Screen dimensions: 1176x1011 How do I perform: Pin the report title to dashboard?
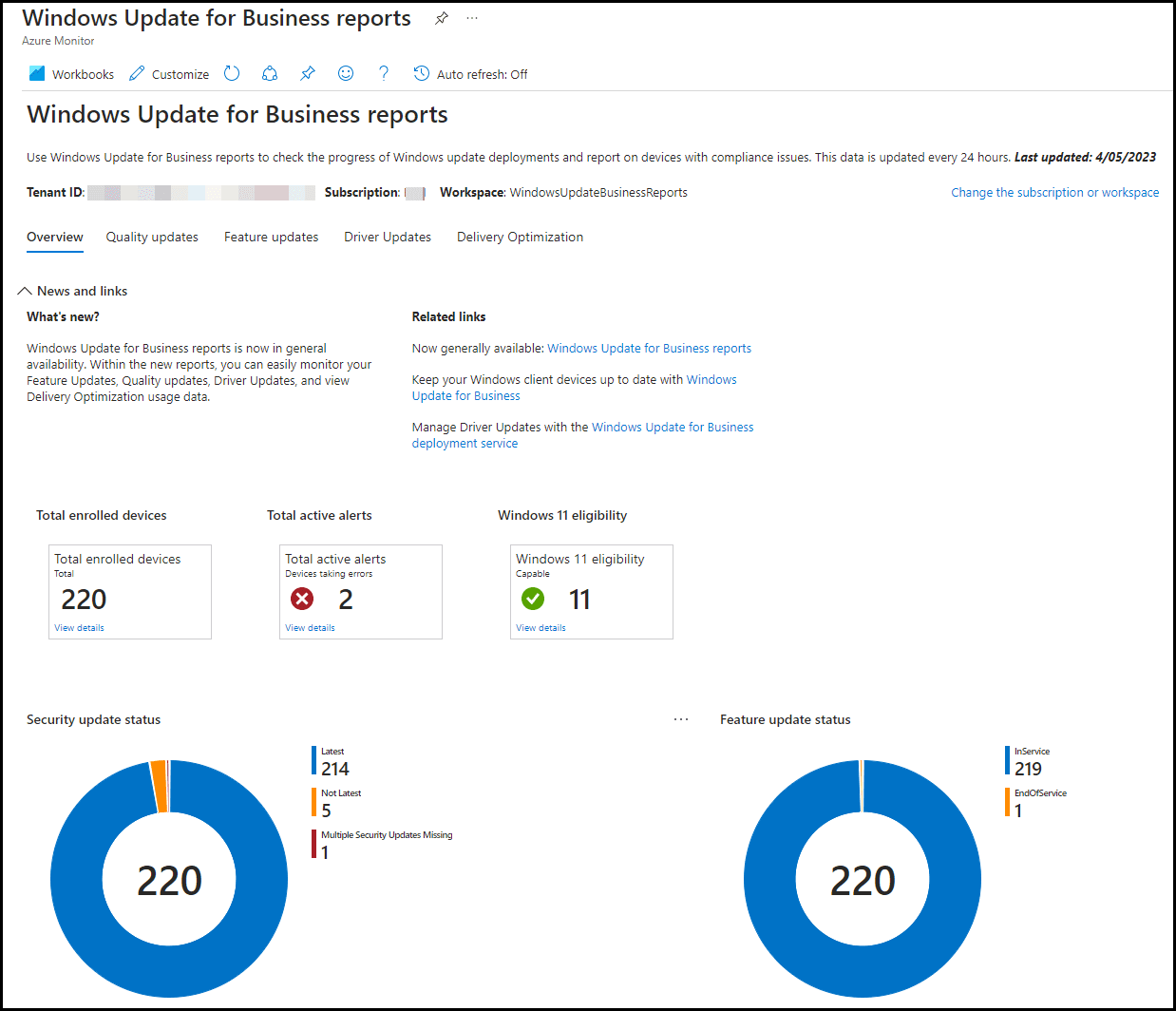[441, 17]
